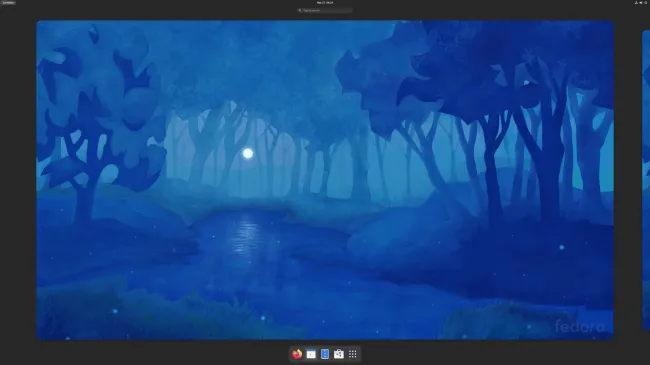Launch the Software shopping bag app

point(339,354)
